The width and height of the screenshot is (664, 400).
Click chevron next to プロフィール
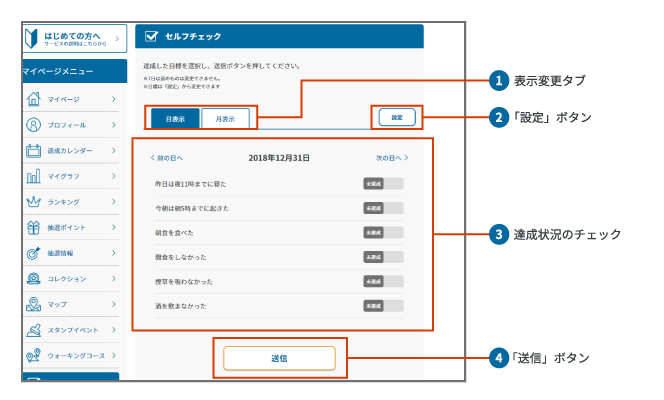pyautogui.click(x=113, y=125)
